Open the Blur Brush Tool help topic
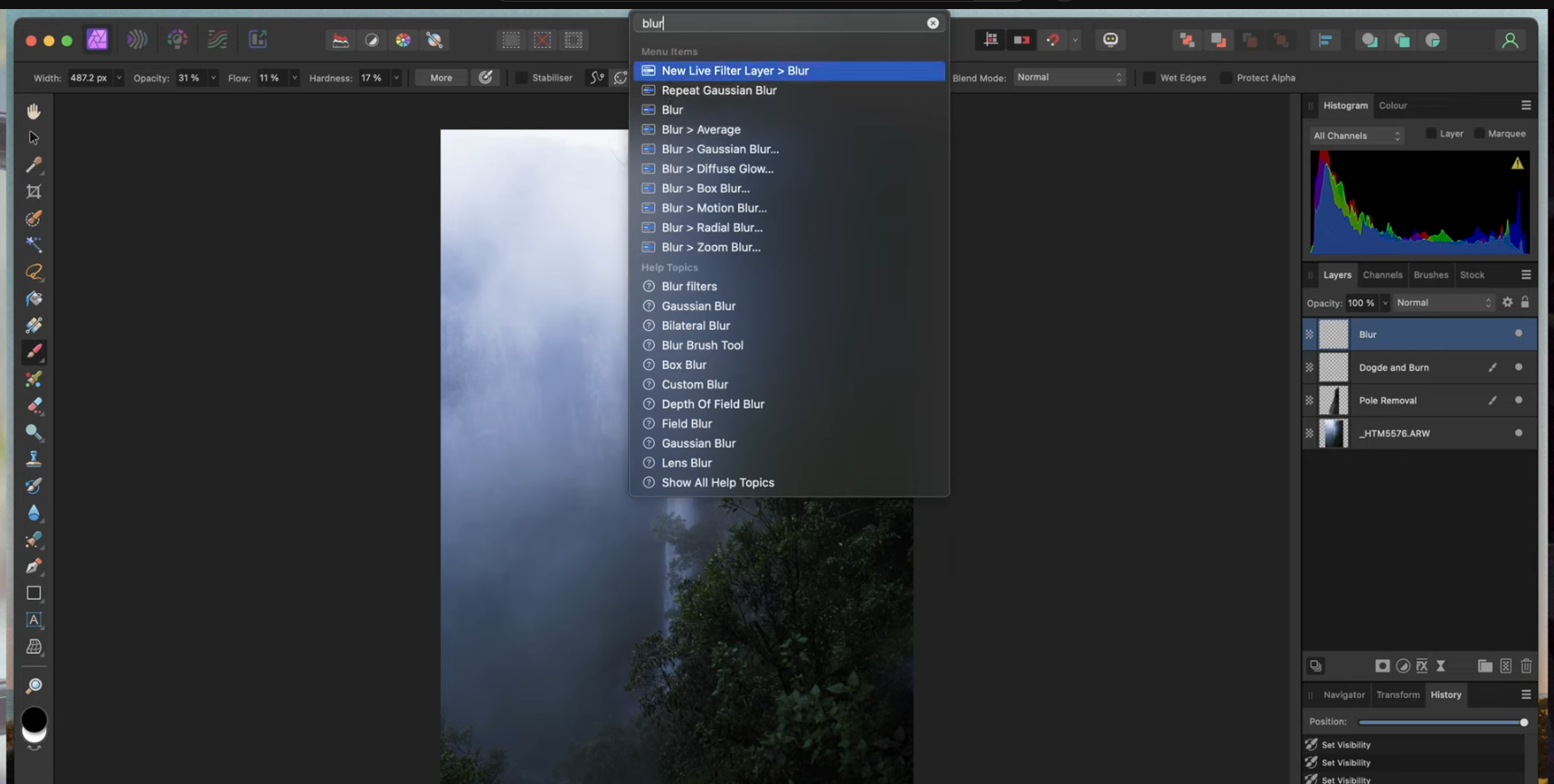Image resolution: width=1554 pixels, height=784 pixels. 789,345
